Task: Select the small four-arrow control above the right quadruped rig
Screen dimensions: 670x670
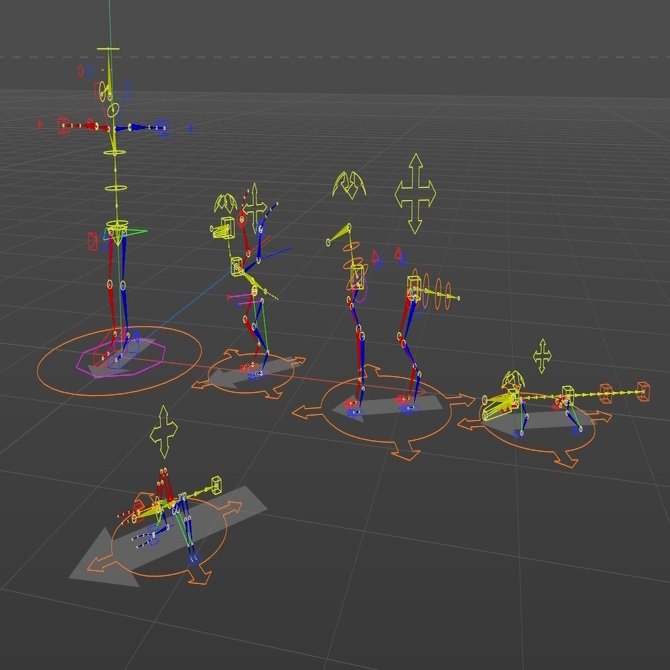Action: [x=542, y=356]
